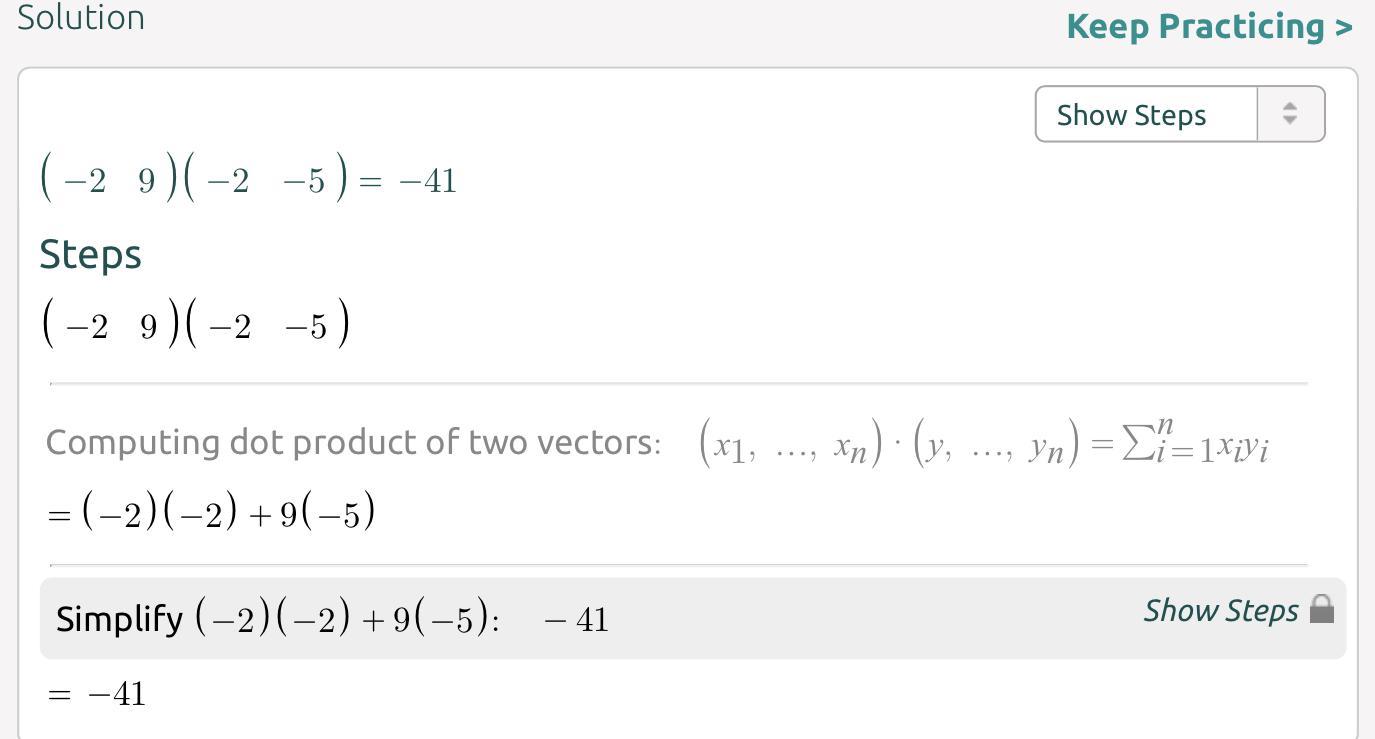Viewport: 1375px width, 739px height.
Task: Click the lock icon beside Show Steps
Action: coord(1322,609)
